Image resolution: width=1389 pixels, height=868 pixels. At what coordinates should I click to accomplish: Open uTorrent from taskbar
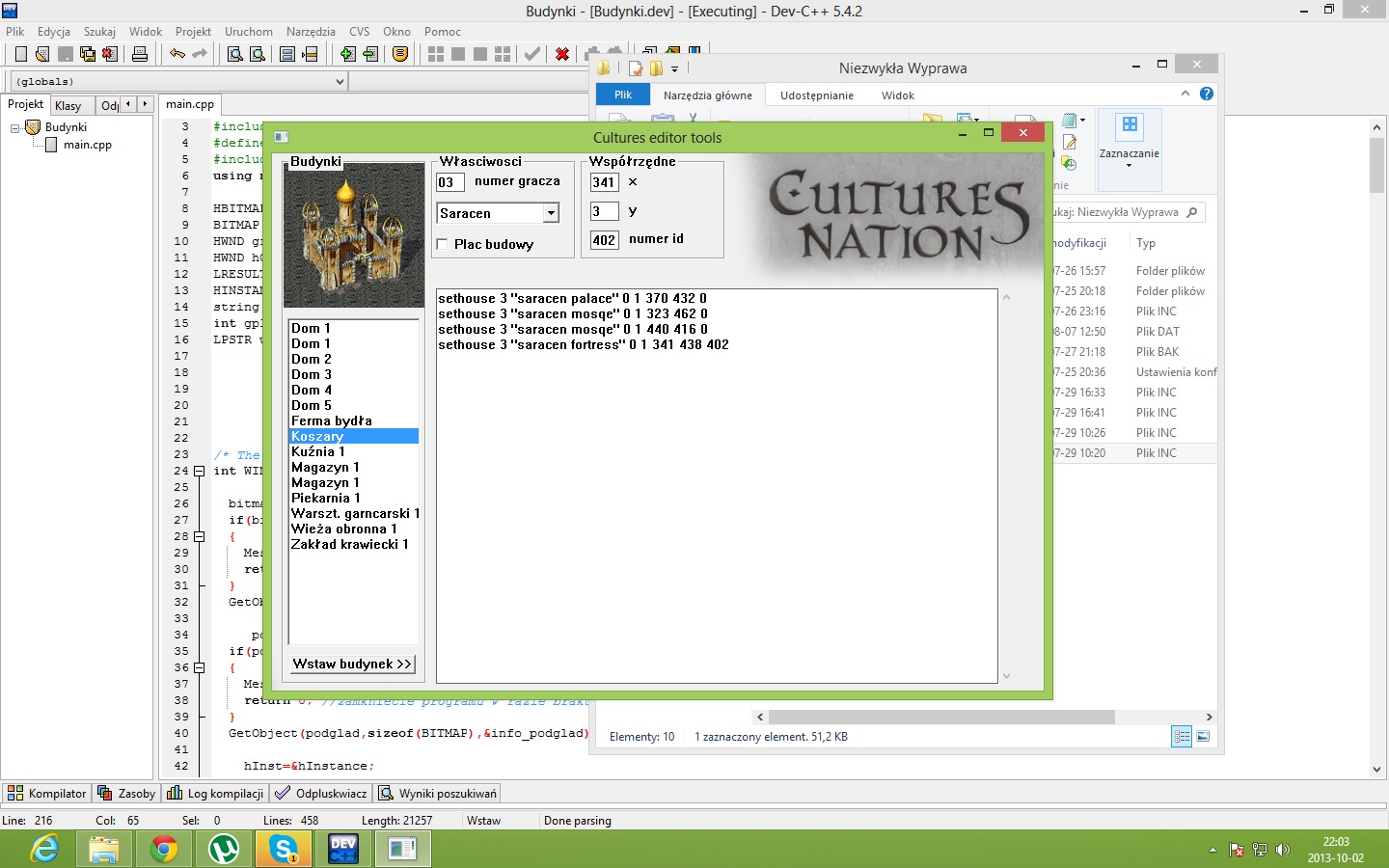click(x=224, y=849)
